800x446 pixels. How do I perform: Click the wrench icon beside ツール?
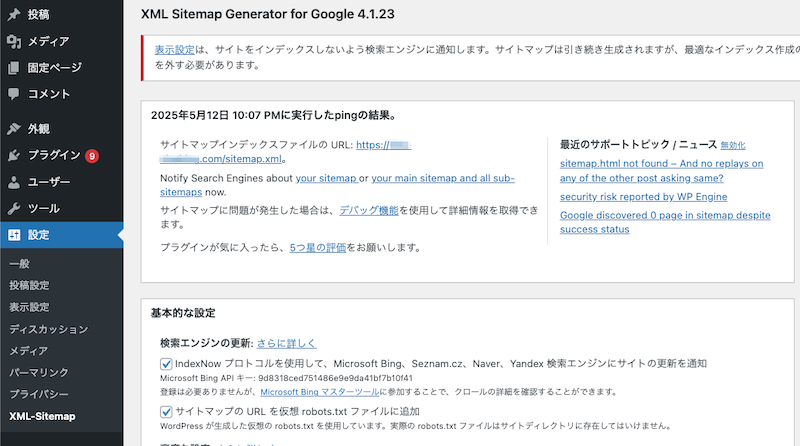pos(13,209)
